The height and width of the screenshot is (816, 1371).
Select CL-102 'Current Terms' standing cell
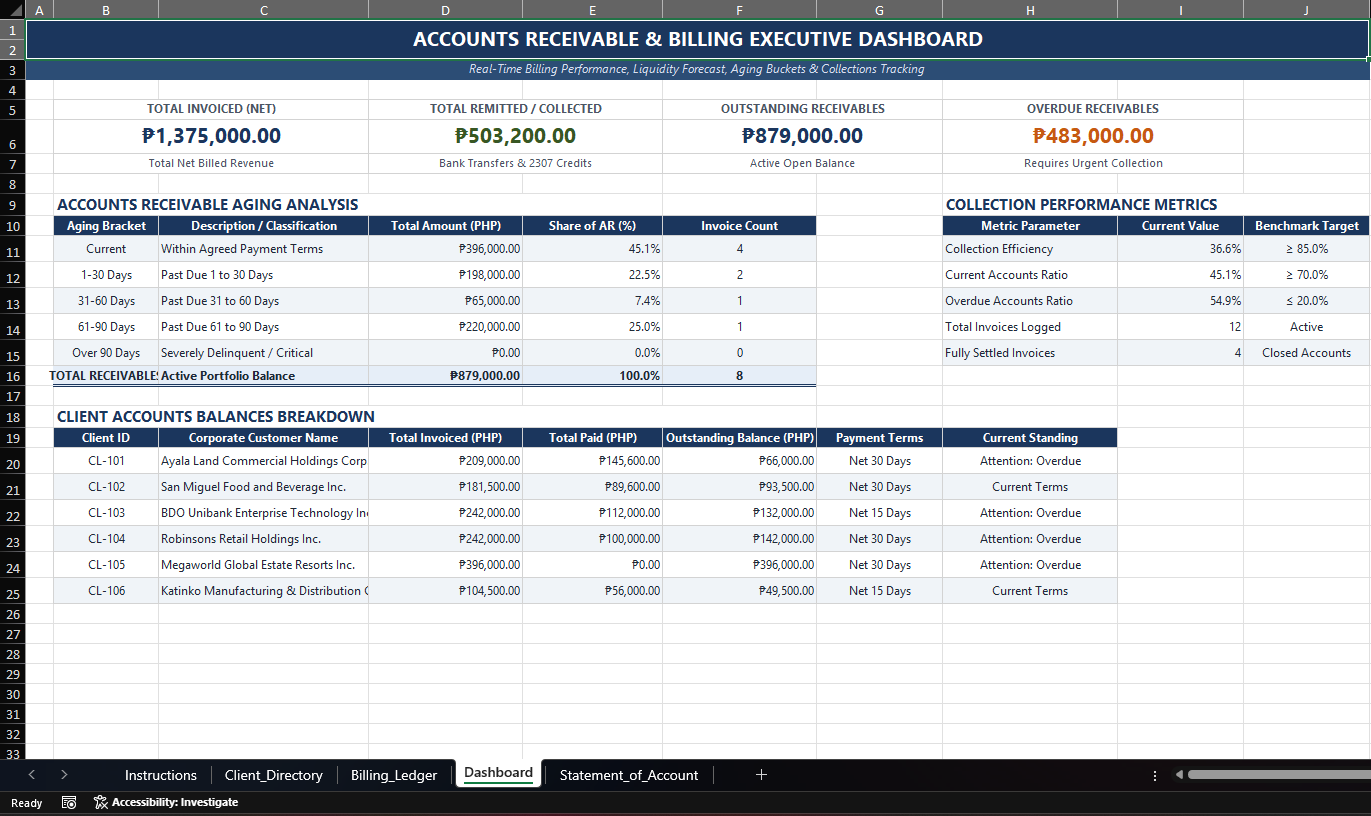pyautogui.click(x=1030, y=487)
